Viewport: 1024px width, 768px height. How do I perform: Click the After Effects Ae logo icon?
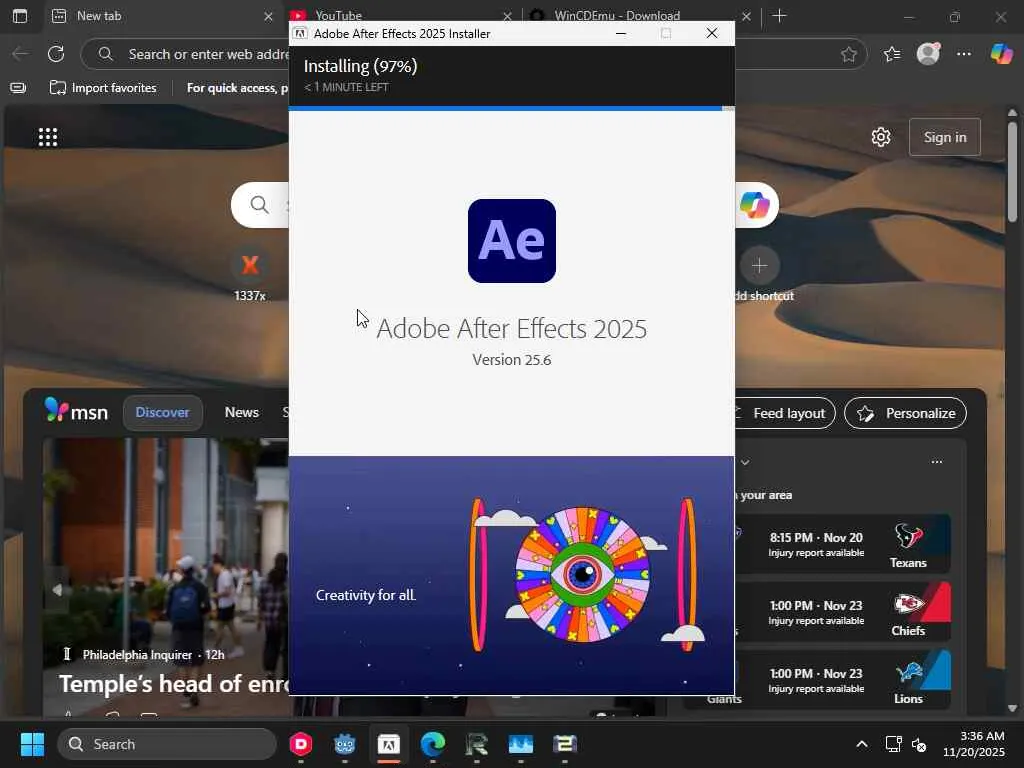click(x=511, y=240)
